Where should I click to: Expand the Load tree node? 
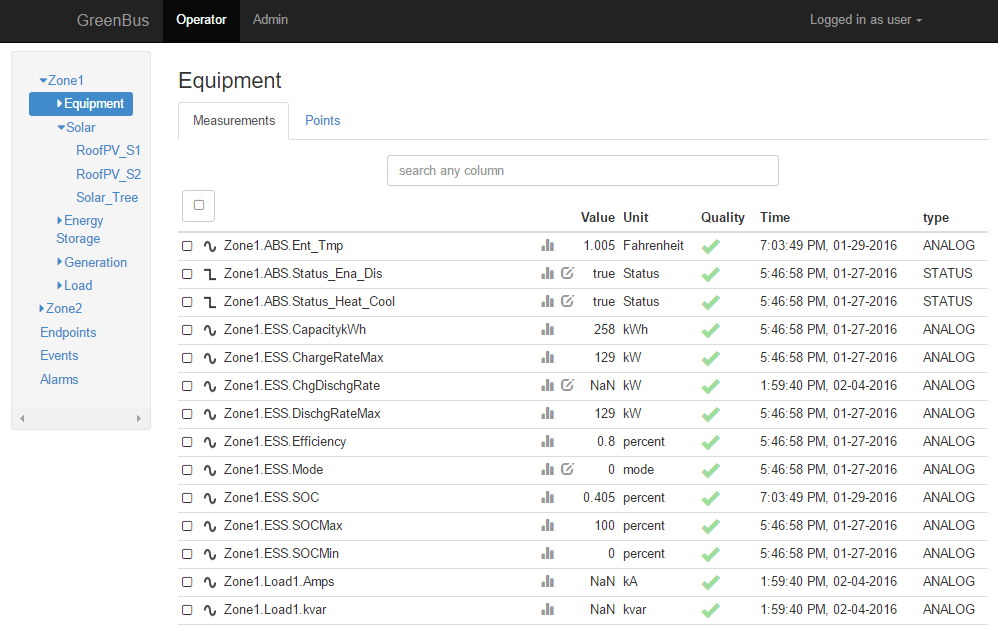(x=60, y=285)
